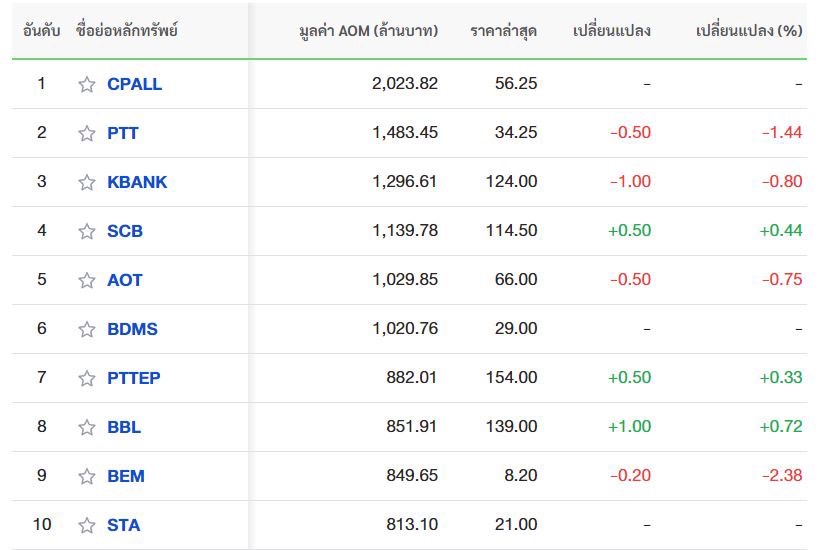
Task: Add CPALL to favorites with star icon
Action: 86,84
